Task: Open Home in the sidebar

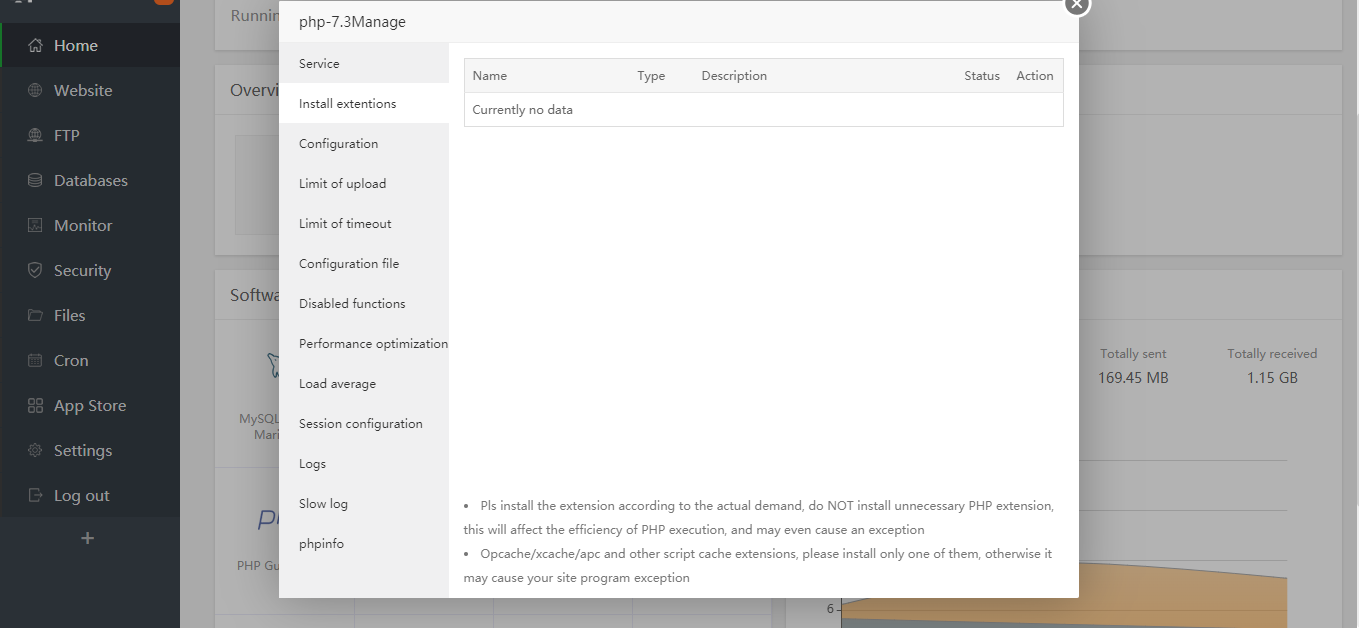Action: tap(76, 45)
